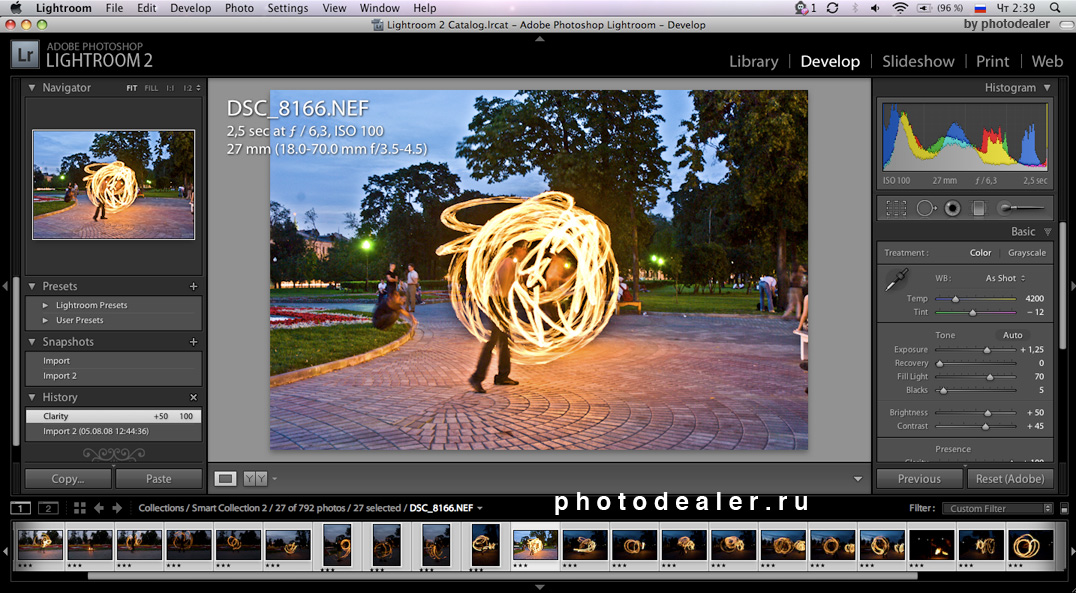This screenshot has width=1076, height=593.
Task: Collapse the Basic panel
Action: point(1047,232)
